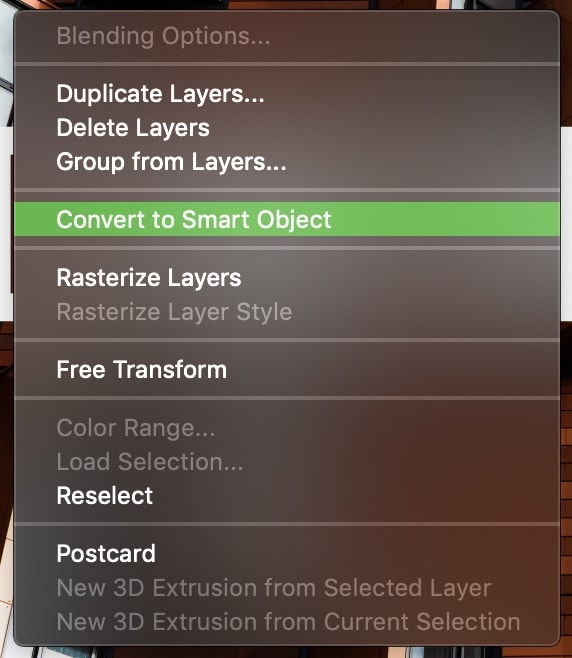Open Blending Options from context menu

(287, 36)
